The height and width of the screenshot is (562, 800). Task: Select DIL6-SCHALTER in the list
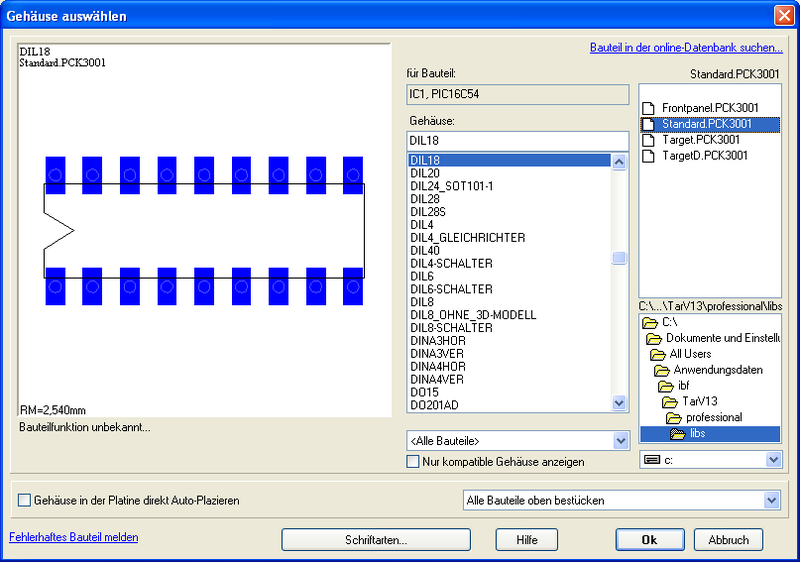pos(509,289)
